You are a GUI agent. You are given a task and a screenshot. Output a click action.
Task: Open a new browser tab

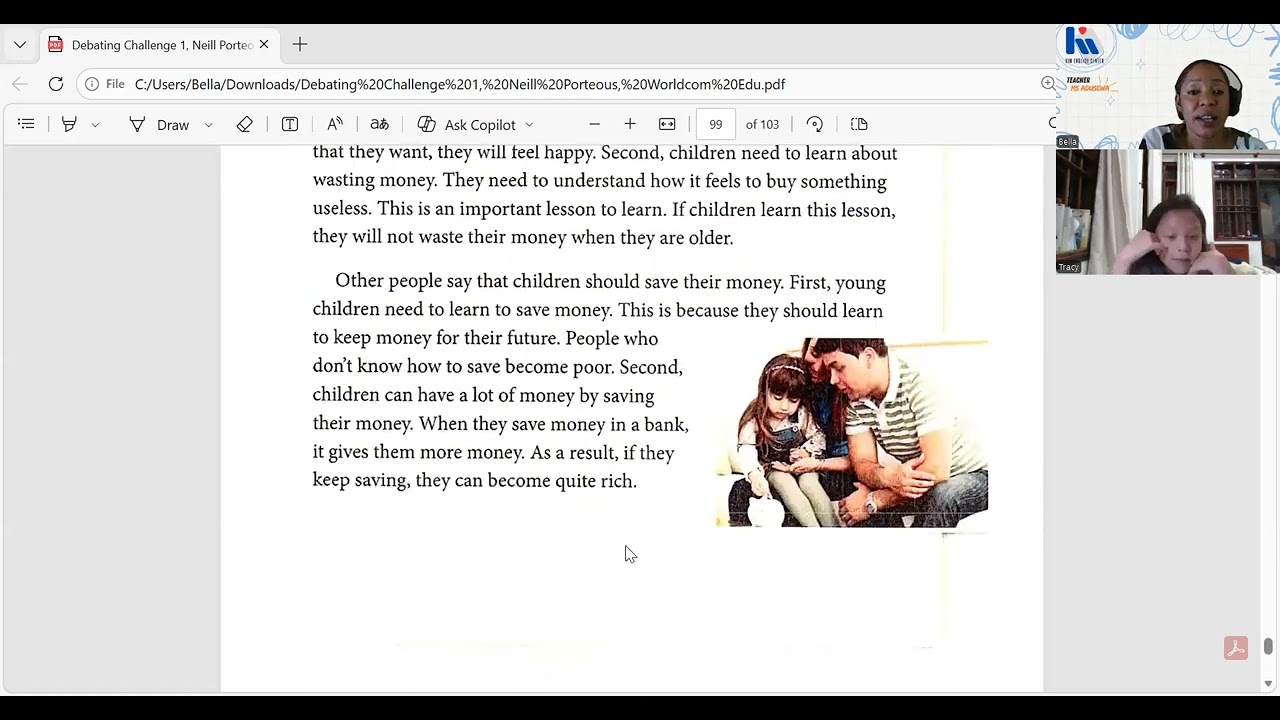pyautogui.click(x=300, y=45)
